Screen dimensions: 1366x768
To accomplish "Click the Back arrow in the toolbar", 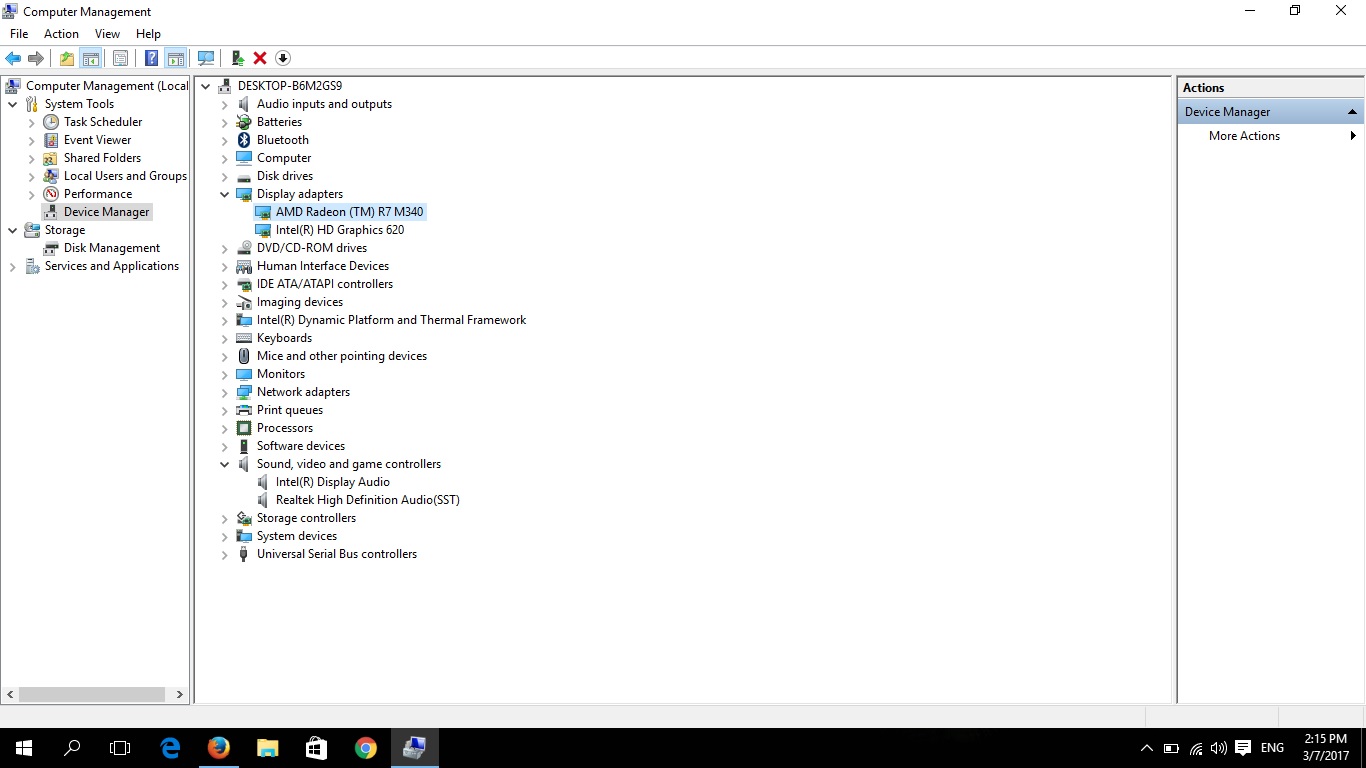I will pyautogui.click(x=13, y=58).
